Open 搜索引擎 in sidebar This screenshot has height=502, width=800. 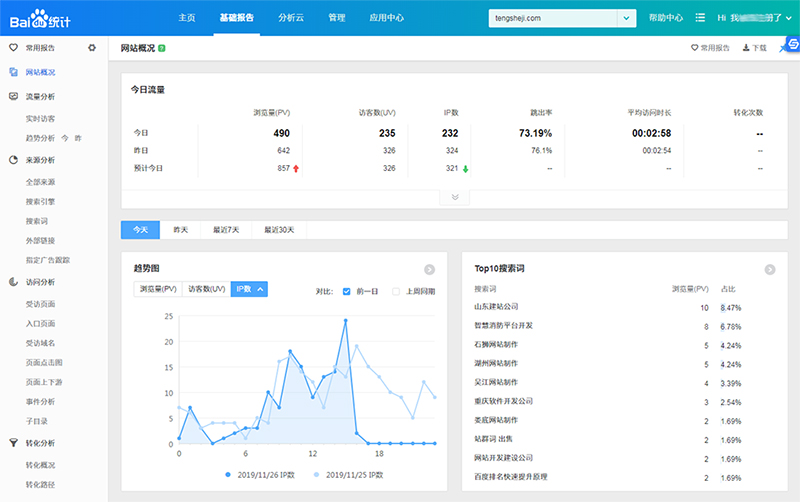click(x=40, y=202)
